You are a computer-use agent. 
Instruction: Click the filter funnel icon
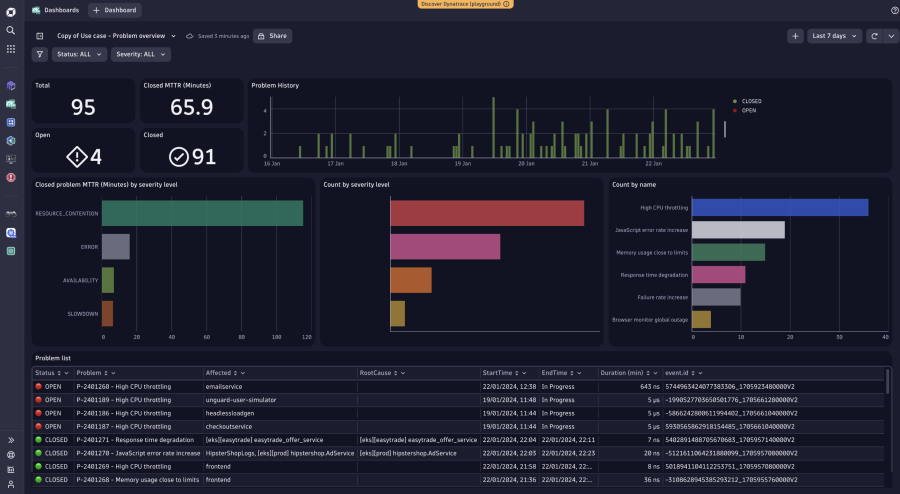40,55
